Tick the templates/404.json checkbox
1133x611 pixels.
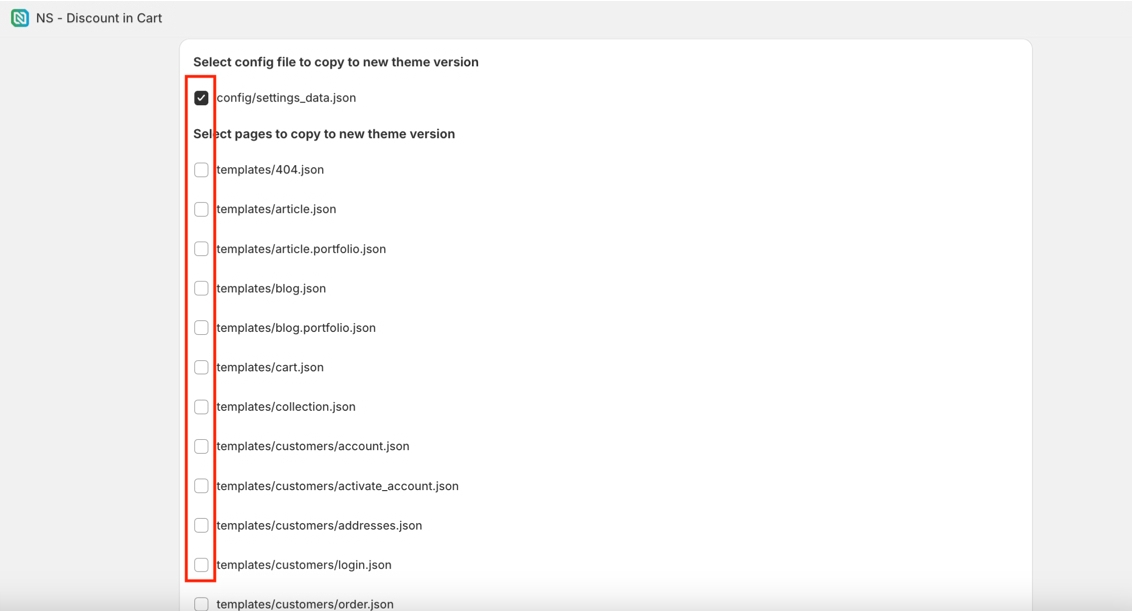click(201, 170)
